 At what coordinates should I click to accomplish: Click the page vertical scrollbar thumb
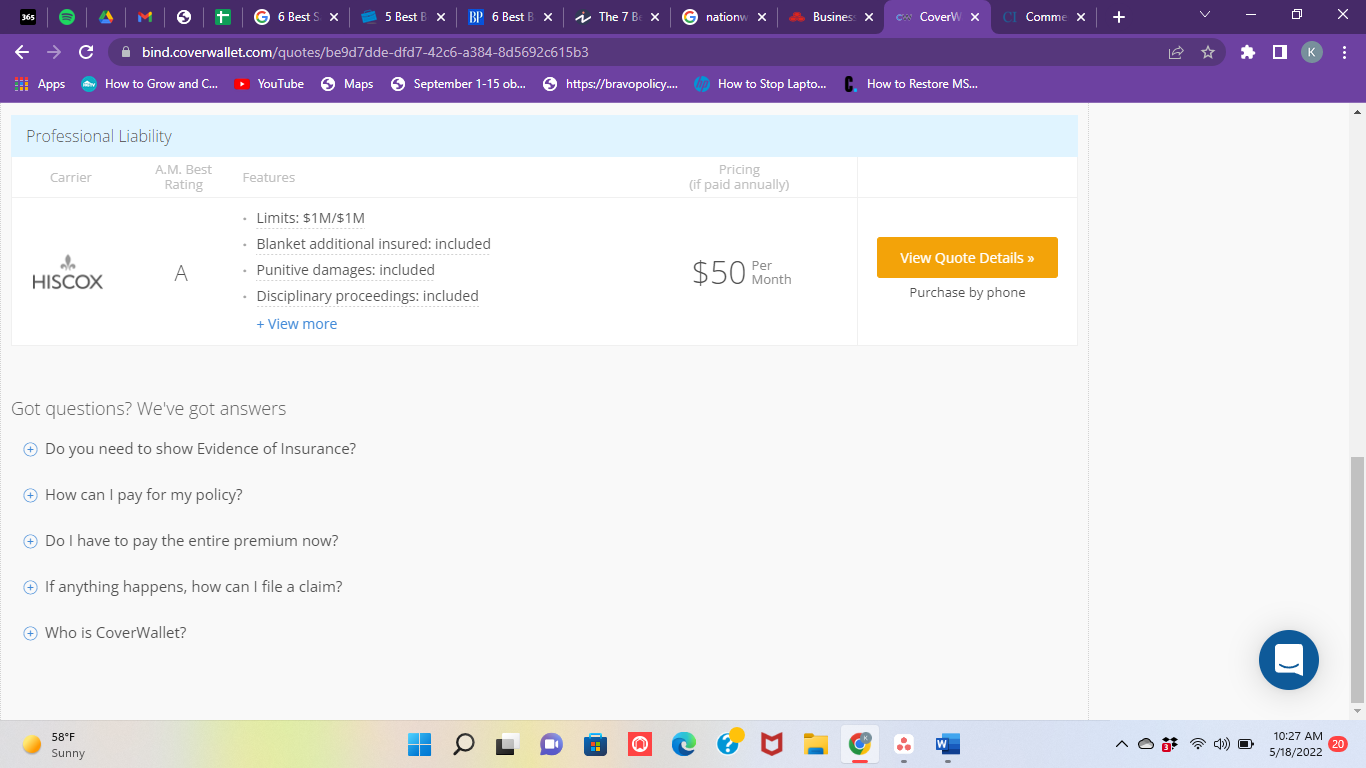tap(1357, 580)
